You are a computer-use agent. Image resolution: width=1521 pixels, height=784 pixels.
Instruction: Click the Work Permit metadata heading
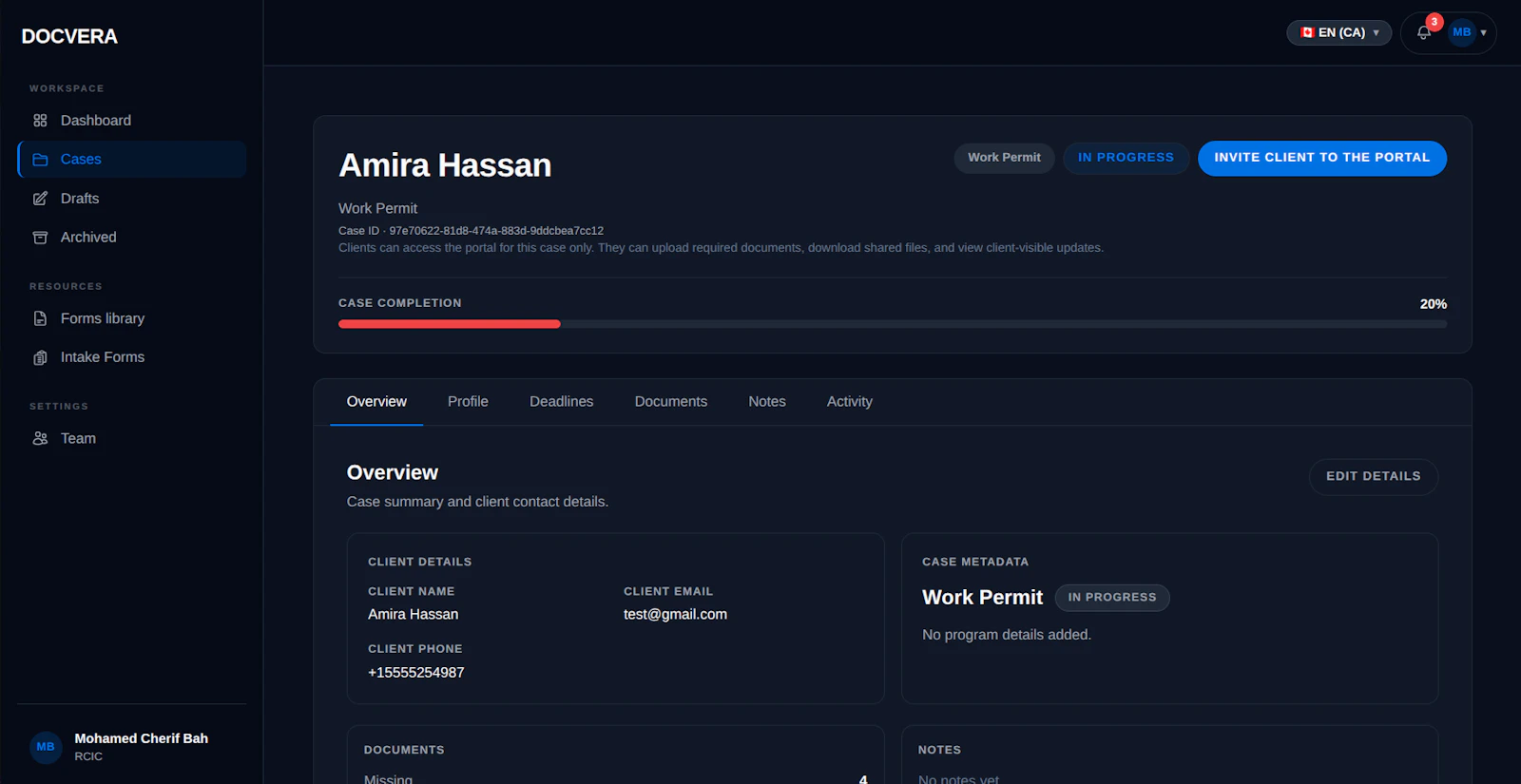tap(982, 598)
